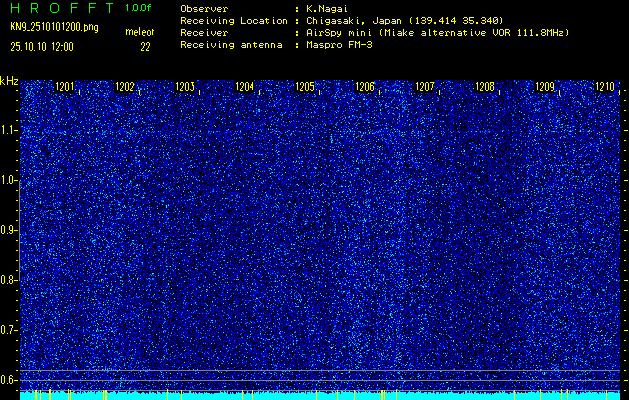Click the meteor label in header
Screen dimensions: 629x400
click(x=139, y=33)
